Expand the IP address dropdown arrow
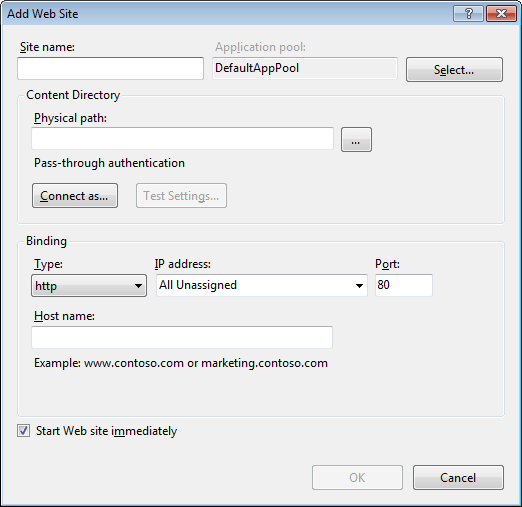 coord(359,286)
